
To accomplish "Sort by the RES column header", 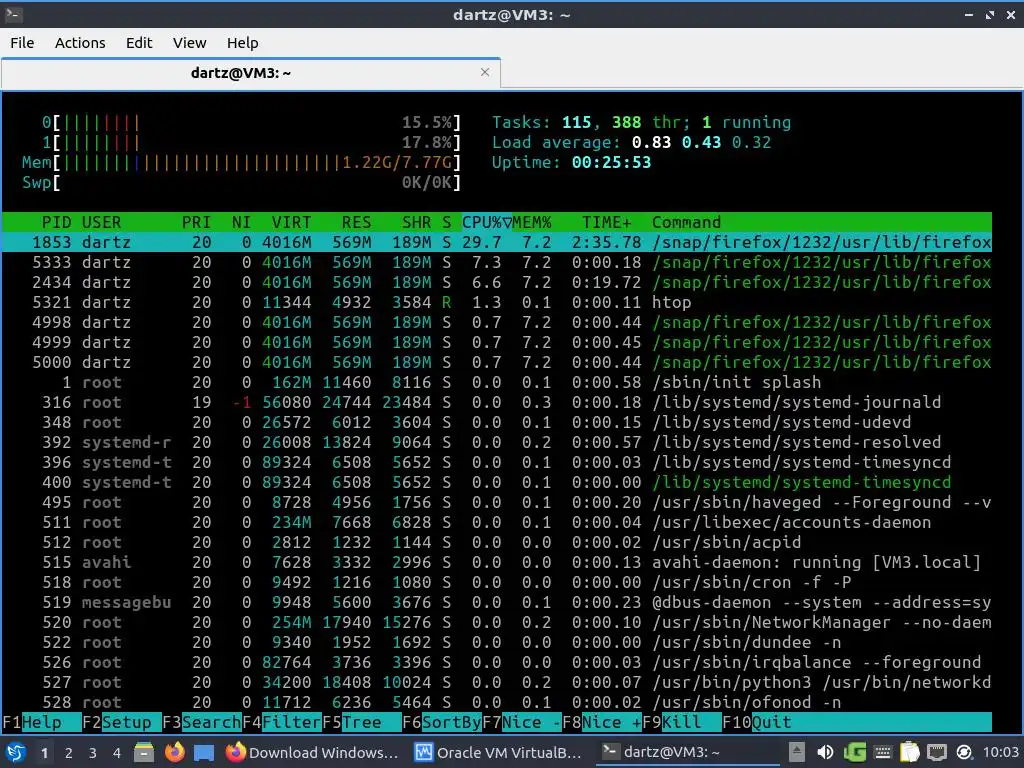I will pyautogui.click(x=357, y=222).
